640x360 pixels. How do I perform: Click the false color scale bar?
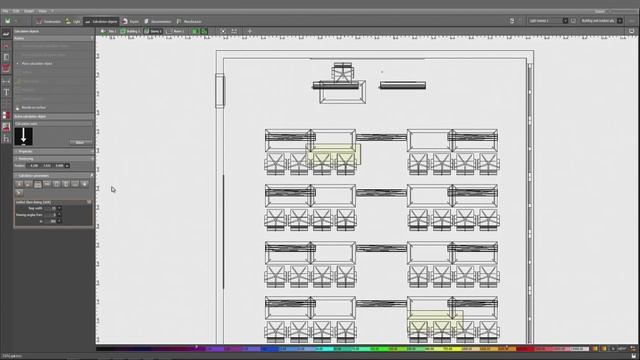click(343, 349)
